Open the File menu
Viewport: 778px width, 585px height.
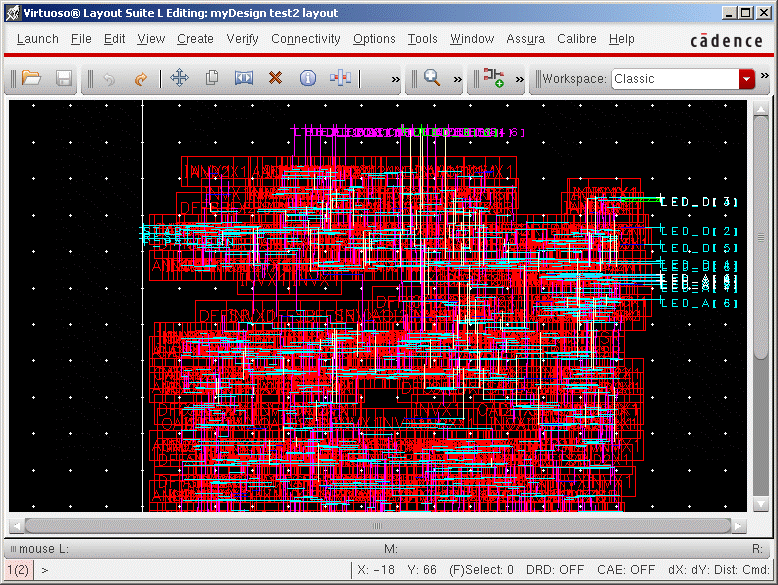click(81, 39)
